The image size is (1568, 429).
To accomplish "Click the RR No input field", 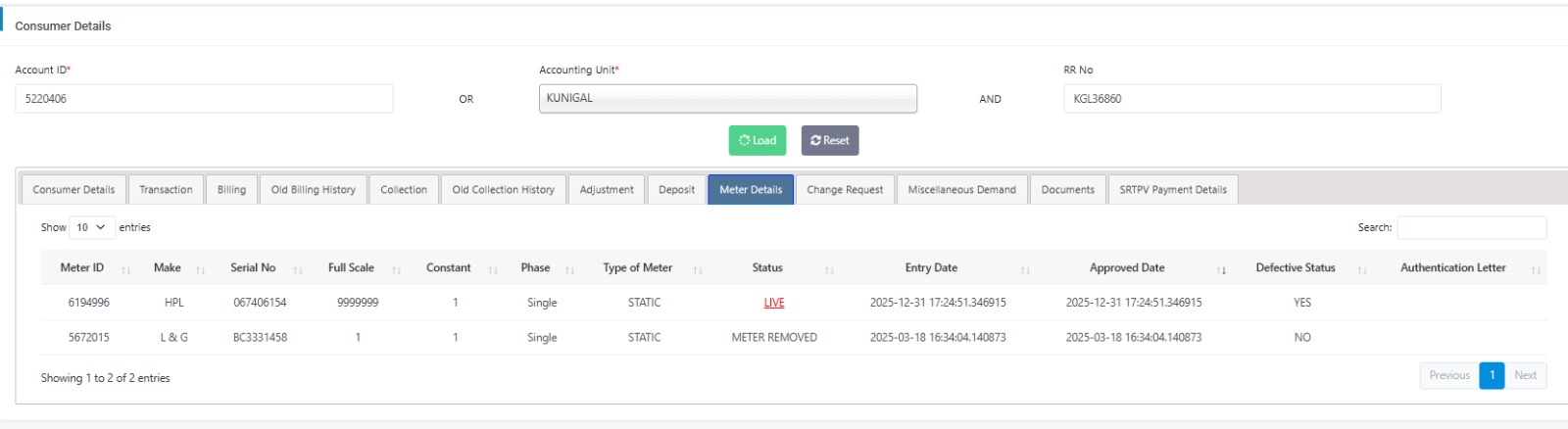I will pos(1251,99).
